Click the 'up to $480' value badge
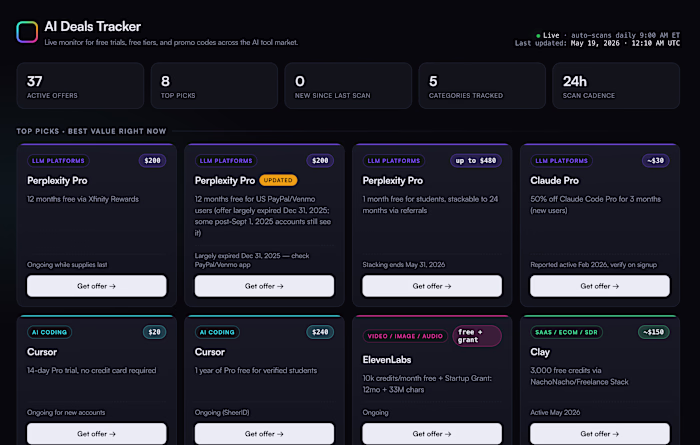Screen dimensions: 700x445 (x=476, y=161)
